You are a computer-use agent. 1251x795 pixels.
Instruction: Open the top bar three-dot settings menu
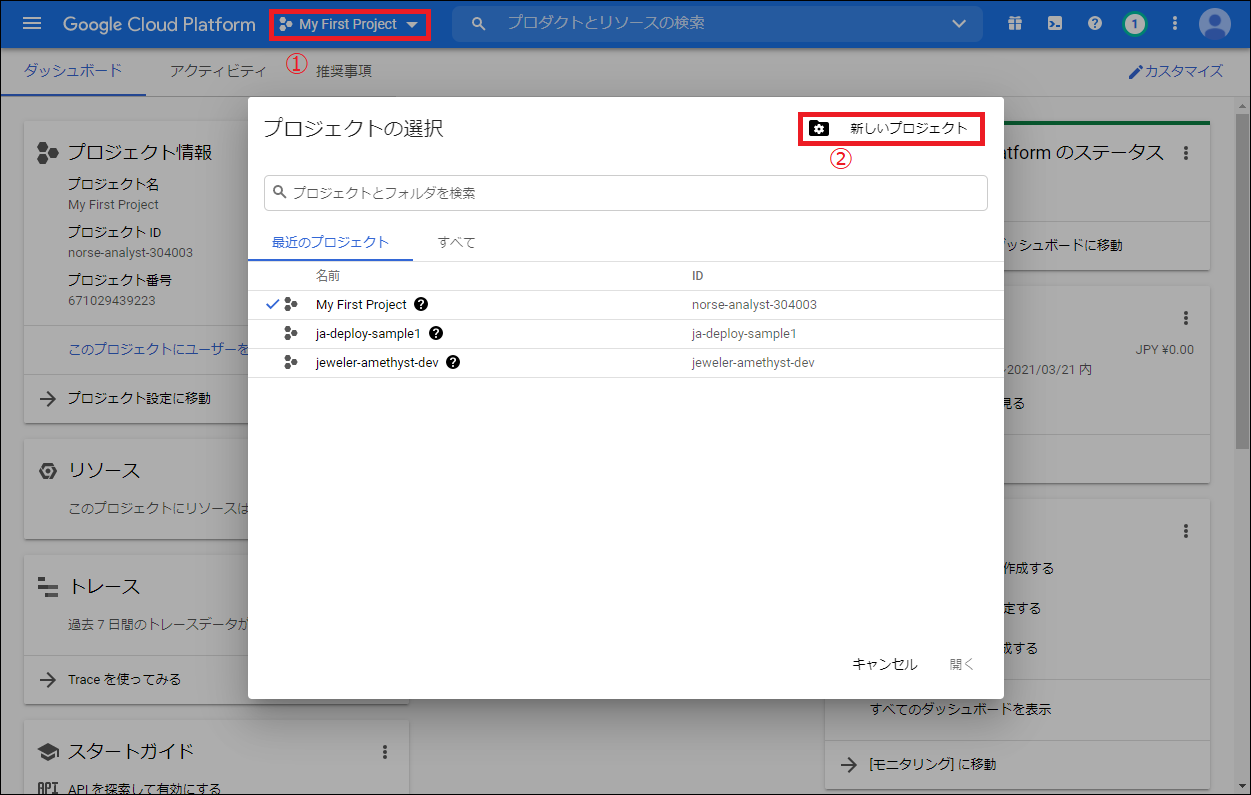1174,23
